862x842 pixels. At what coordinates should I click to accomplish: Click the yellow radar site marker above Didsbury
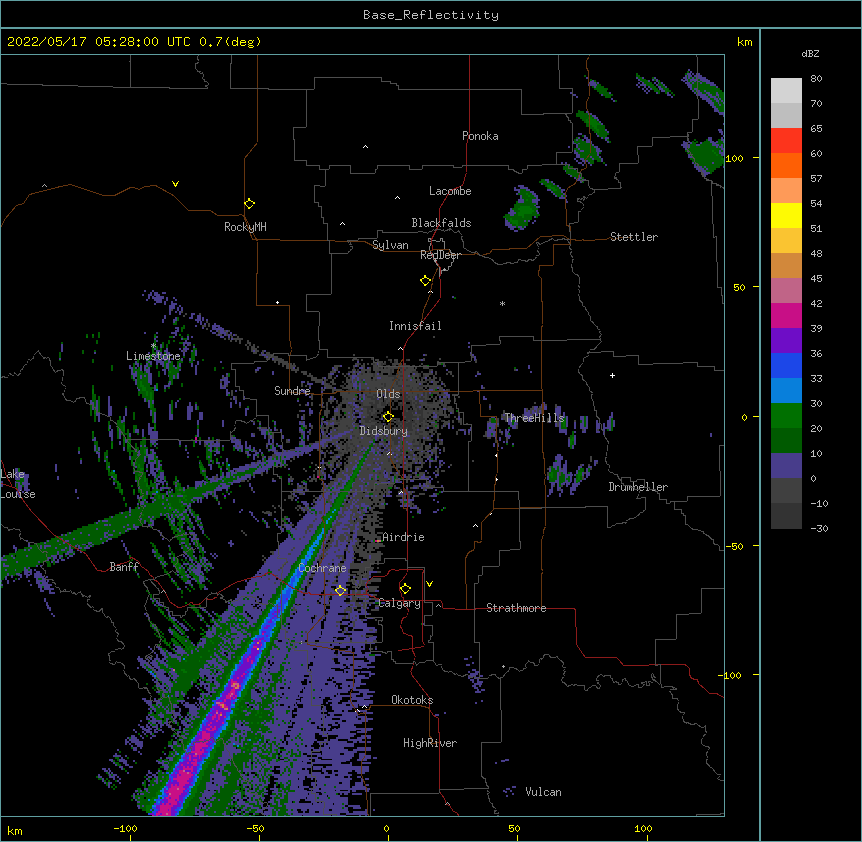coord(388,416)
